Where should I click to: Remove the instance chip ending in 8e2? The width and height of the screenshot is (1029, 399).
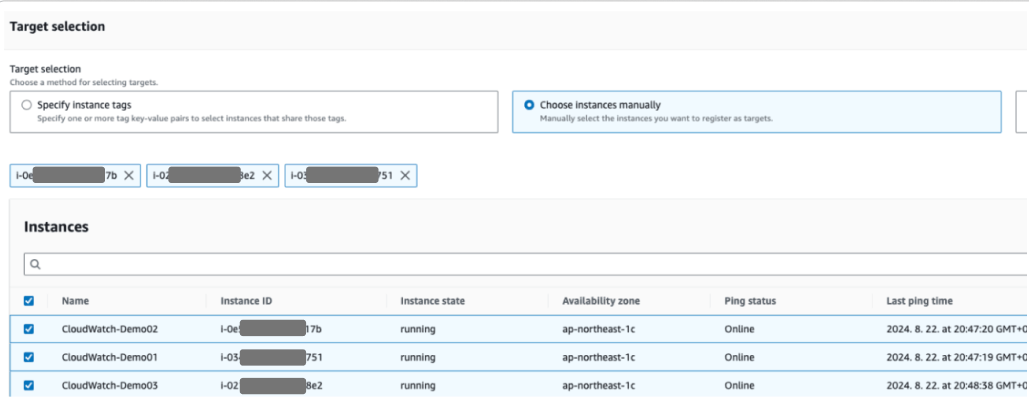(267, 175)
